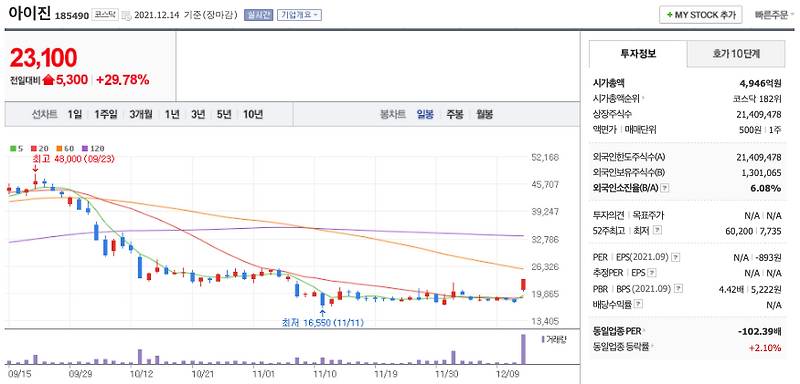Click the 최저 16,550 (11/11) chart marker
The height and width of the screenshot is (384, 800).
coord(322,322)
